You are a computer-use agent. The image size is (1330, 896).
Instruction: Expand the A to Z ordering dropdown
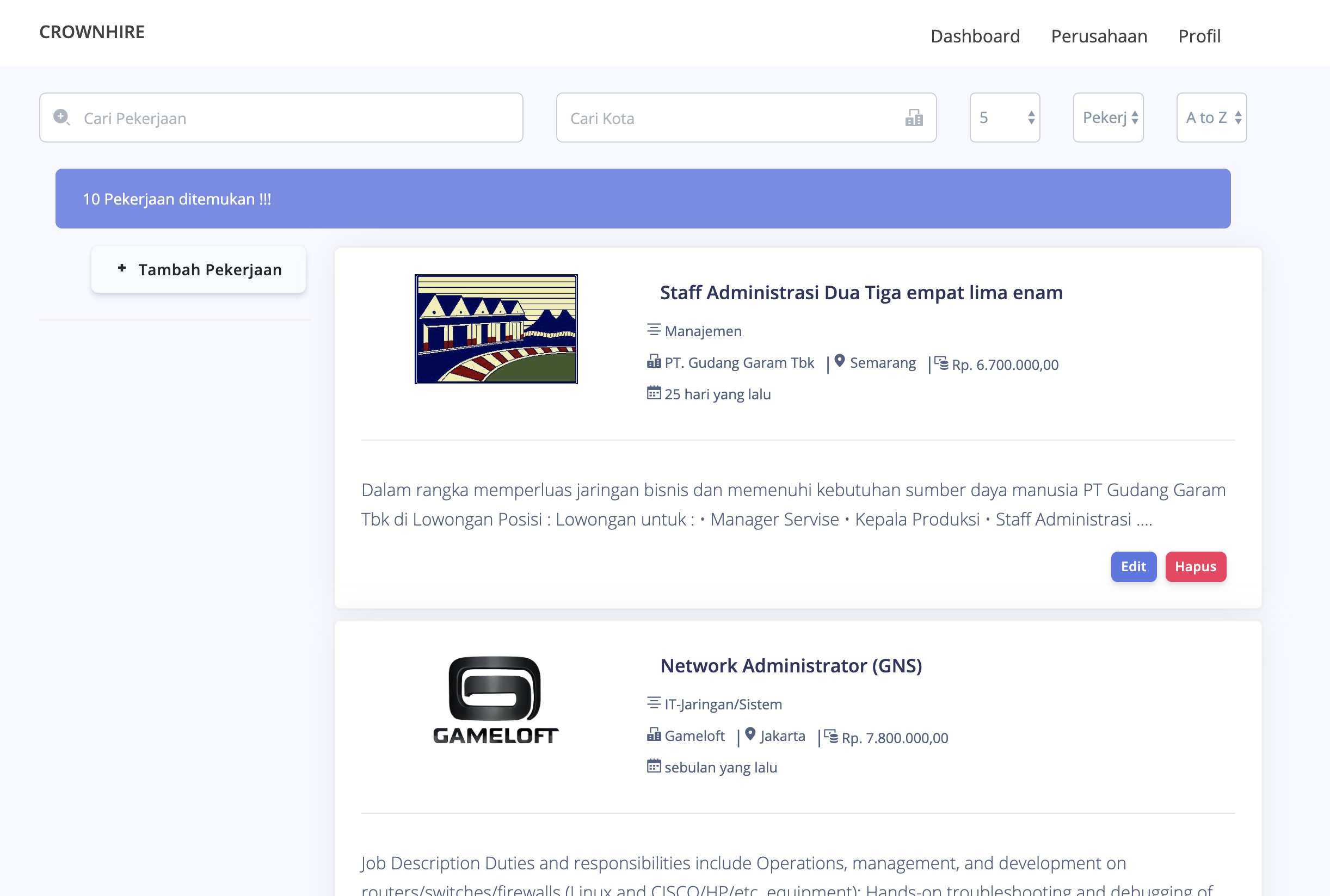click(x=1211, y=118)
